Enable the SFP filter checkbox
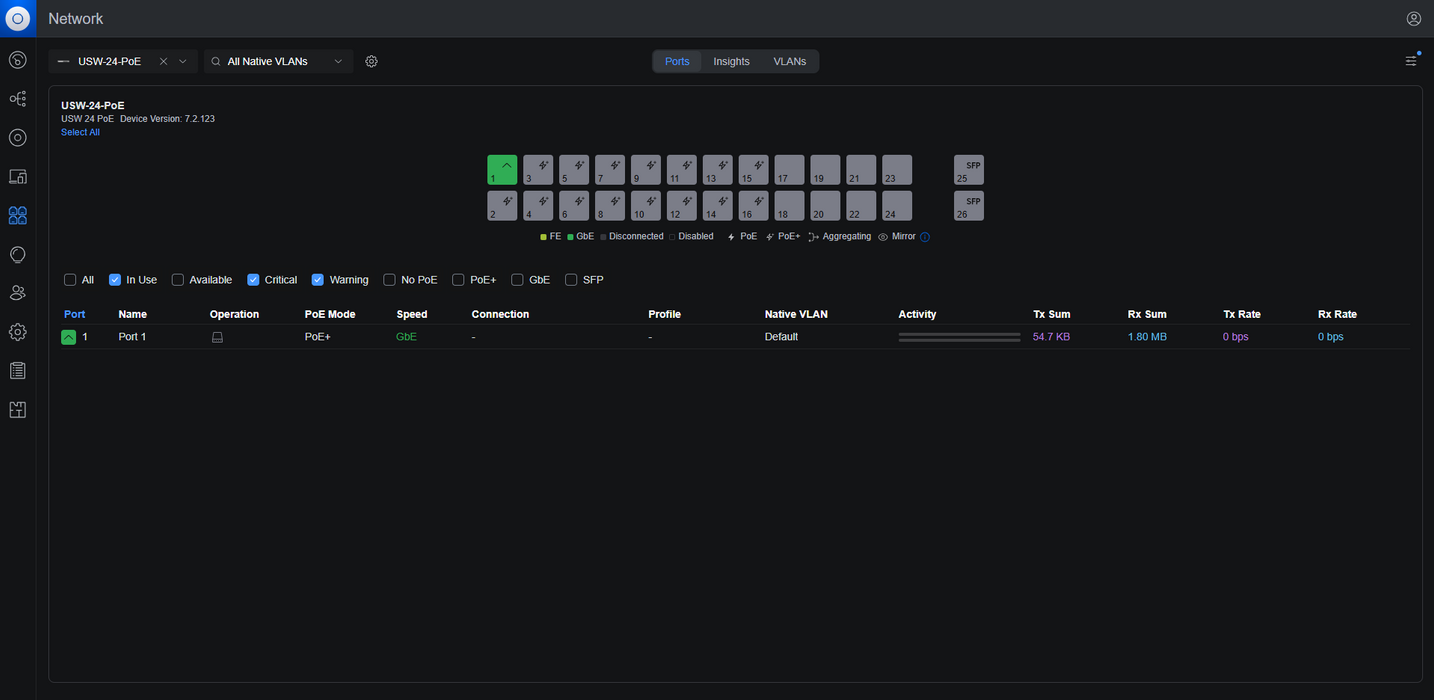Image resolution: width=1434 pixels, height=700 pixels. [571, 280]
